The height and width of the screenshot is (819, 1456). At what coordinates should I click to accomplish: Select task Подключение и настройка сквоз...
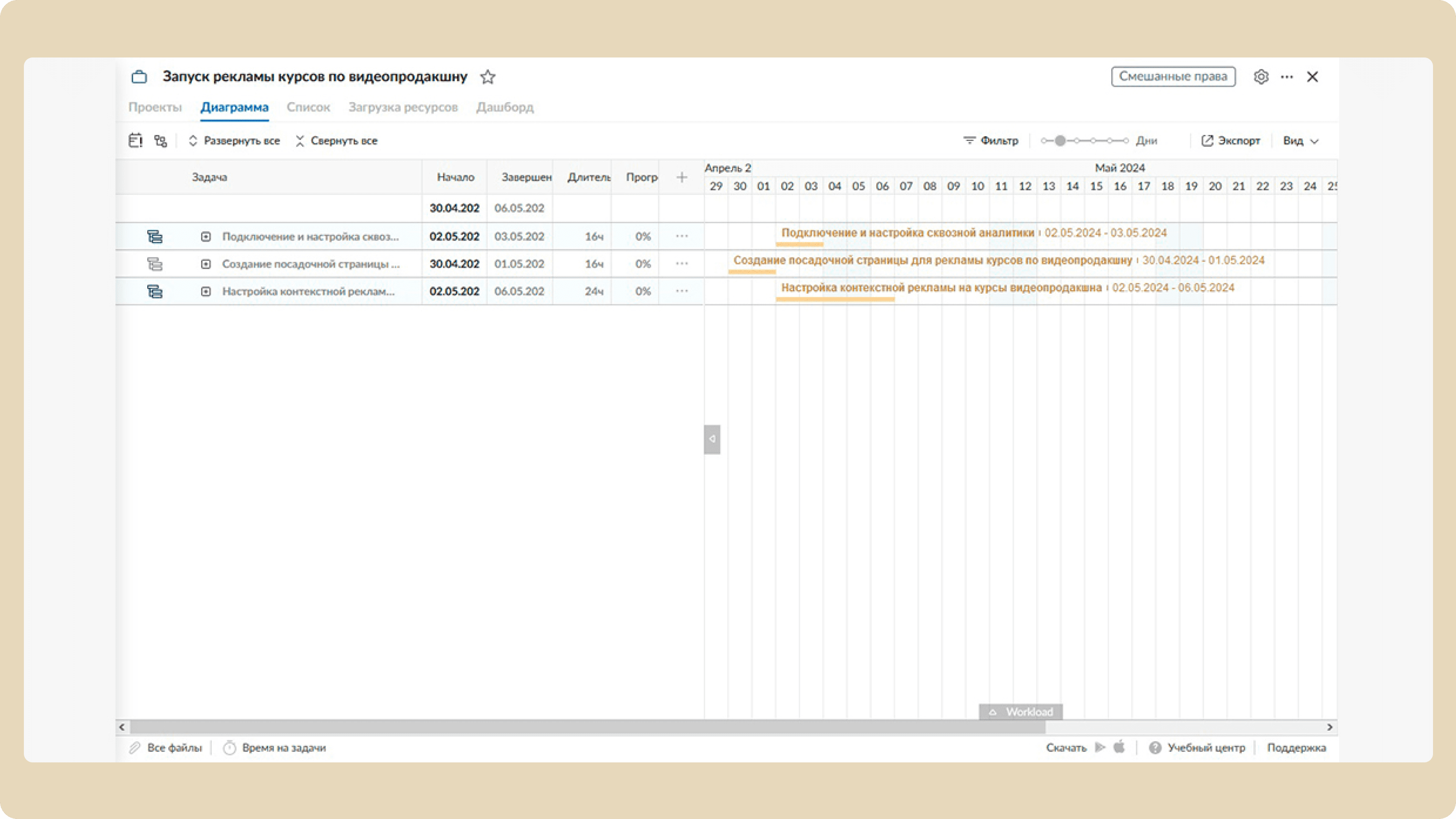click(x=310, y=237)
